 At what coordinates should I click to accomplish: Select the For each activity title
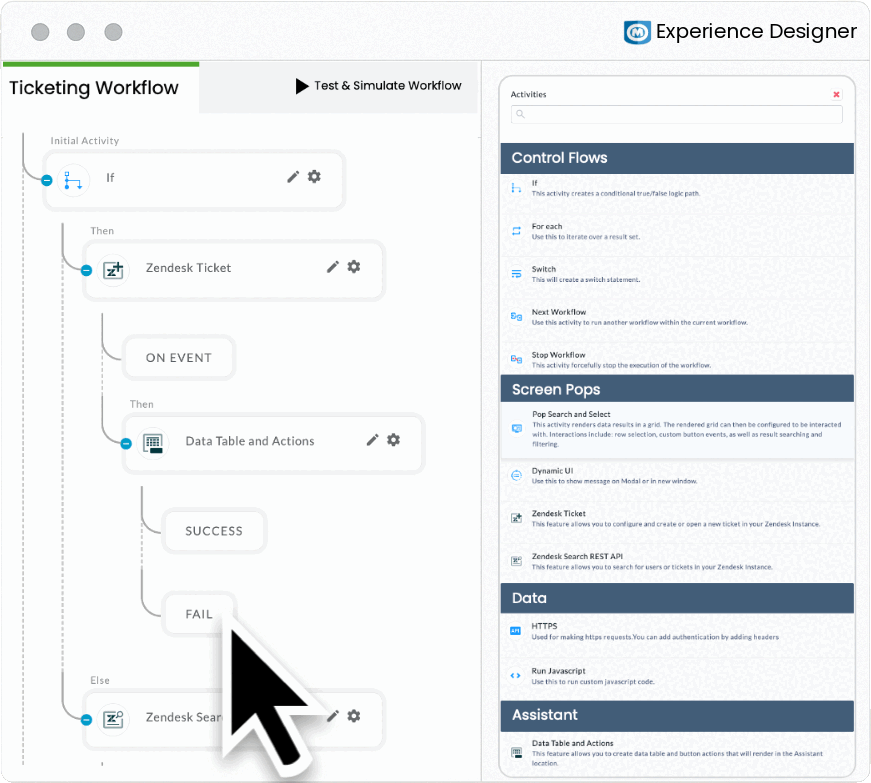click(547, 227)
